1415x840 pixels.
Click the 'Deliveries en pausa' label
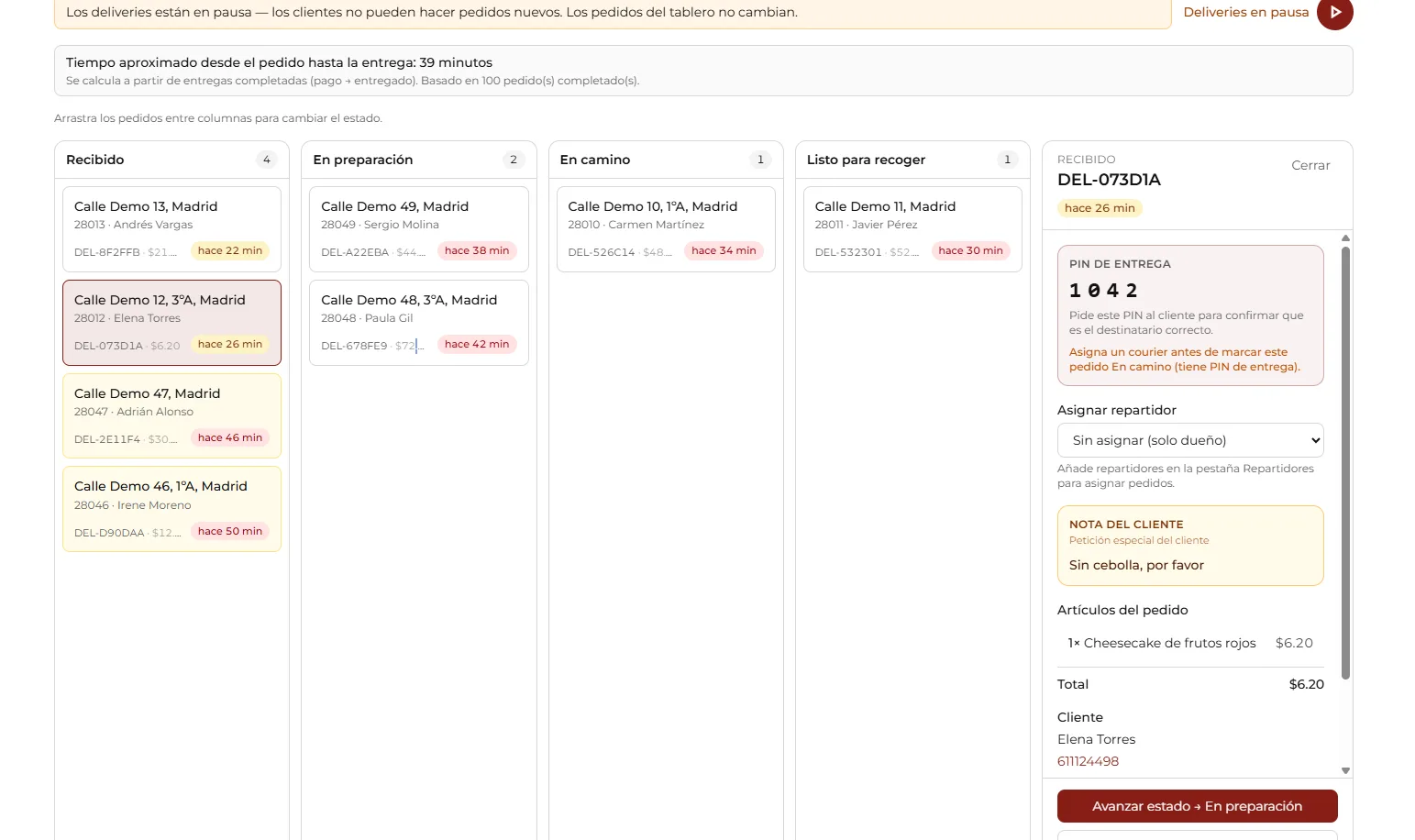[x=1246, y=12]
